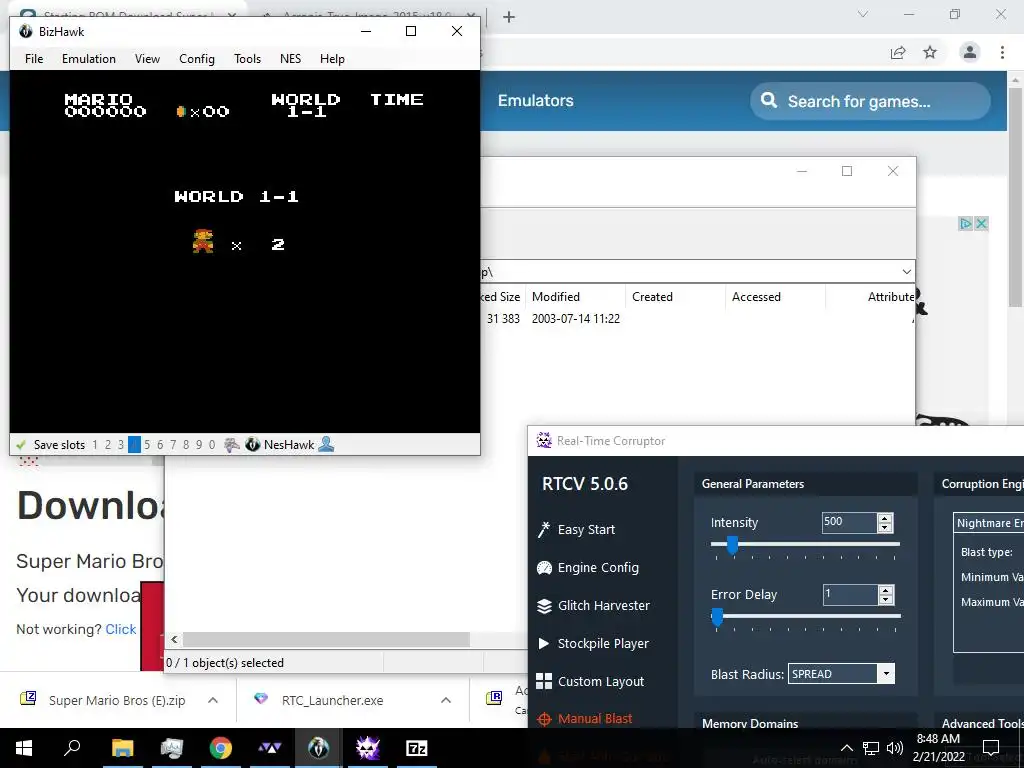Image resolution: width=1024 pixels, height=768 pixels.
Task: Click the Real-Time Corruptor title icon
Action: point(544,440)
